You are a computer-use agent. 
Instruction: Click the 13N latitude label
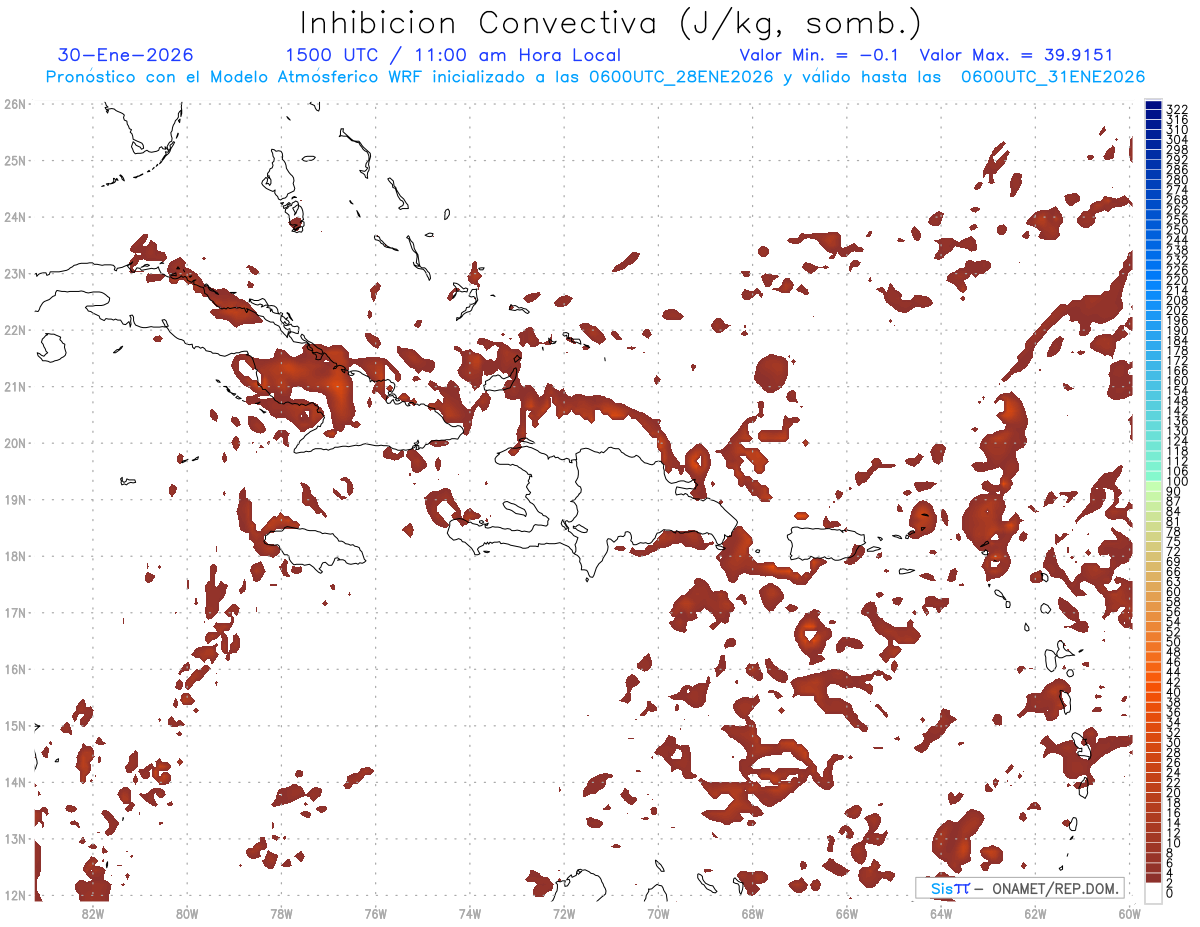point(14,838)
